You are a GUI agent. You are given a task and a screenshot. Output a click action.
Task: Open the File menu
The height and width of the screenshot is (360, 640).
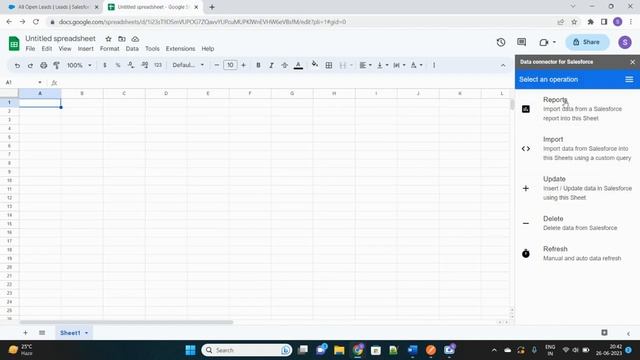click(x=30, y=49)
